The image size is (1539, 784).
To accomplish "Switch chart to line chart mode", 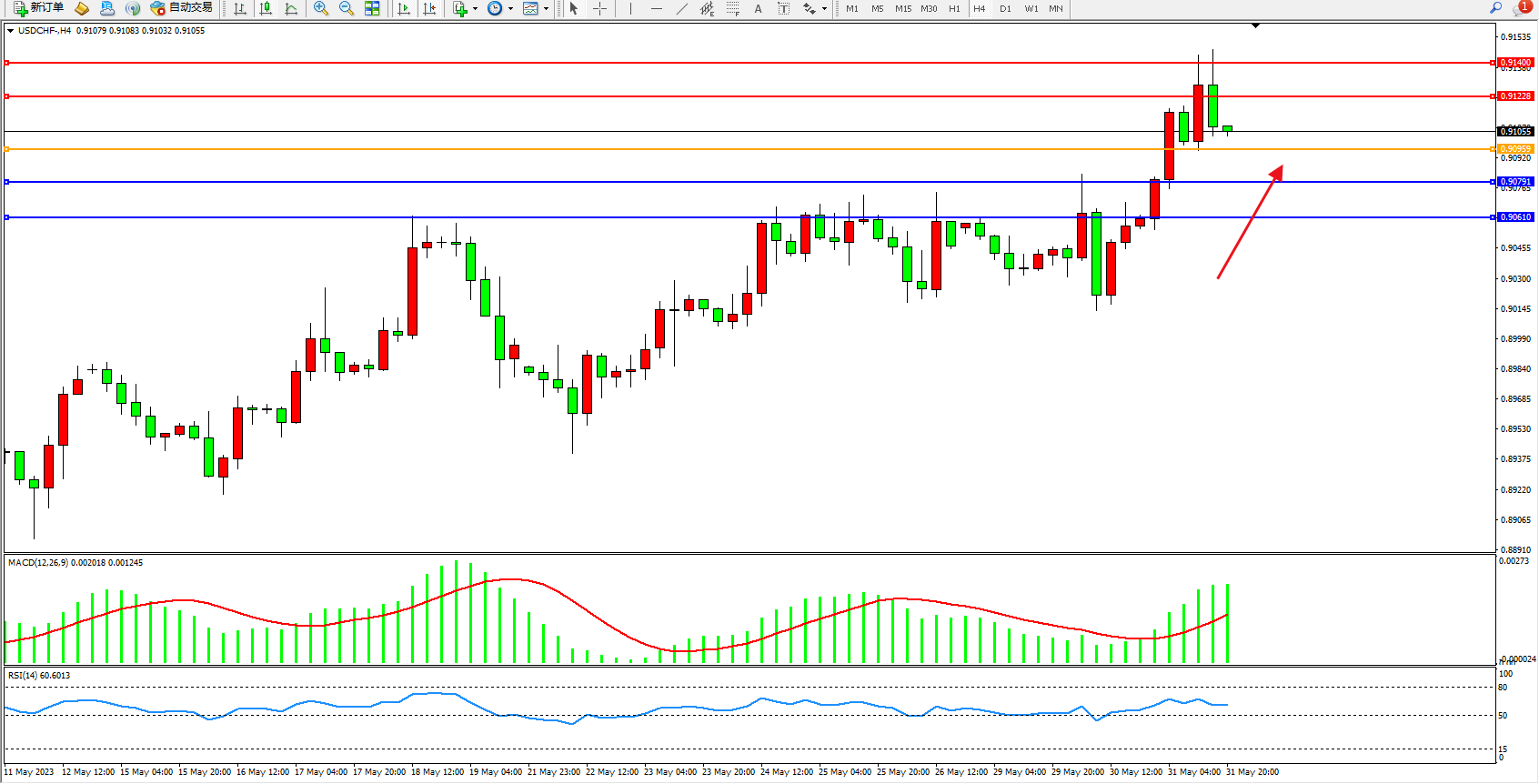I will click(291, 8).
